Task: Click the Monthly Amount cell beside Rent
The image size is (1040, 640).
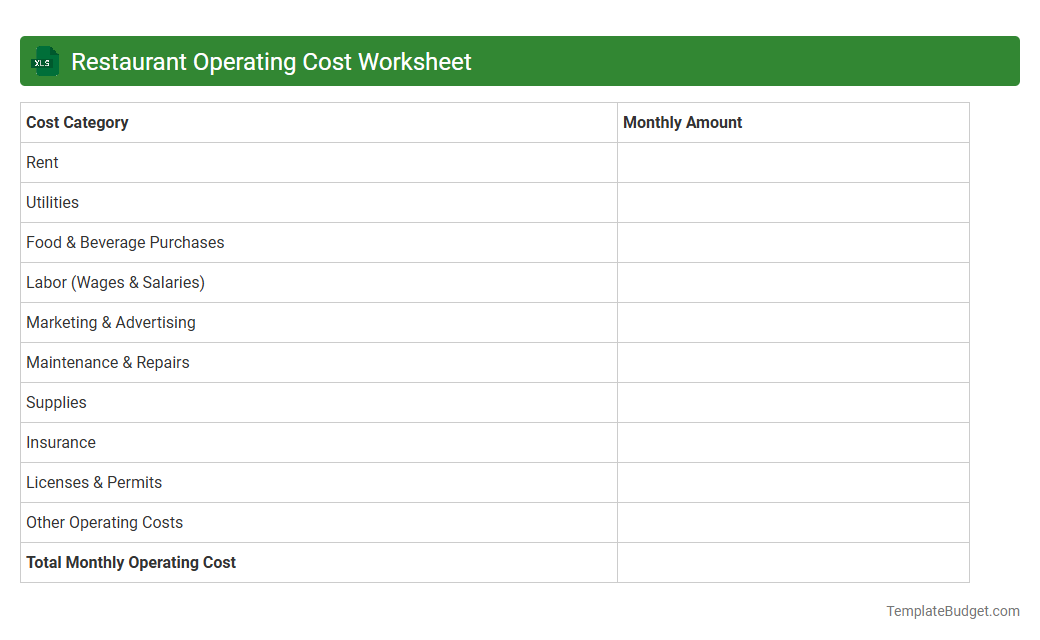Action: click(x=793, y=162)
